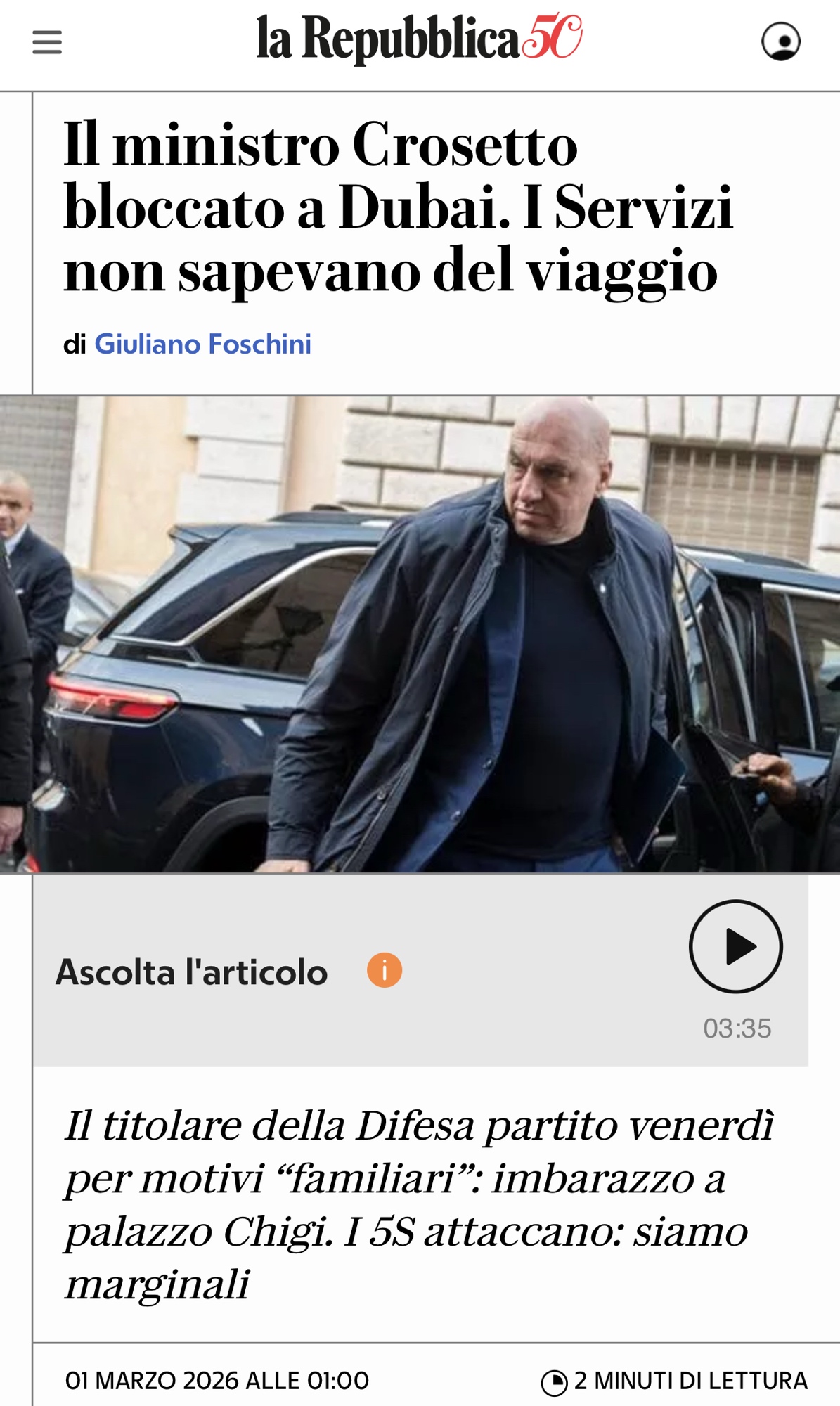Click the "di" byline prefix

point(75,344)
